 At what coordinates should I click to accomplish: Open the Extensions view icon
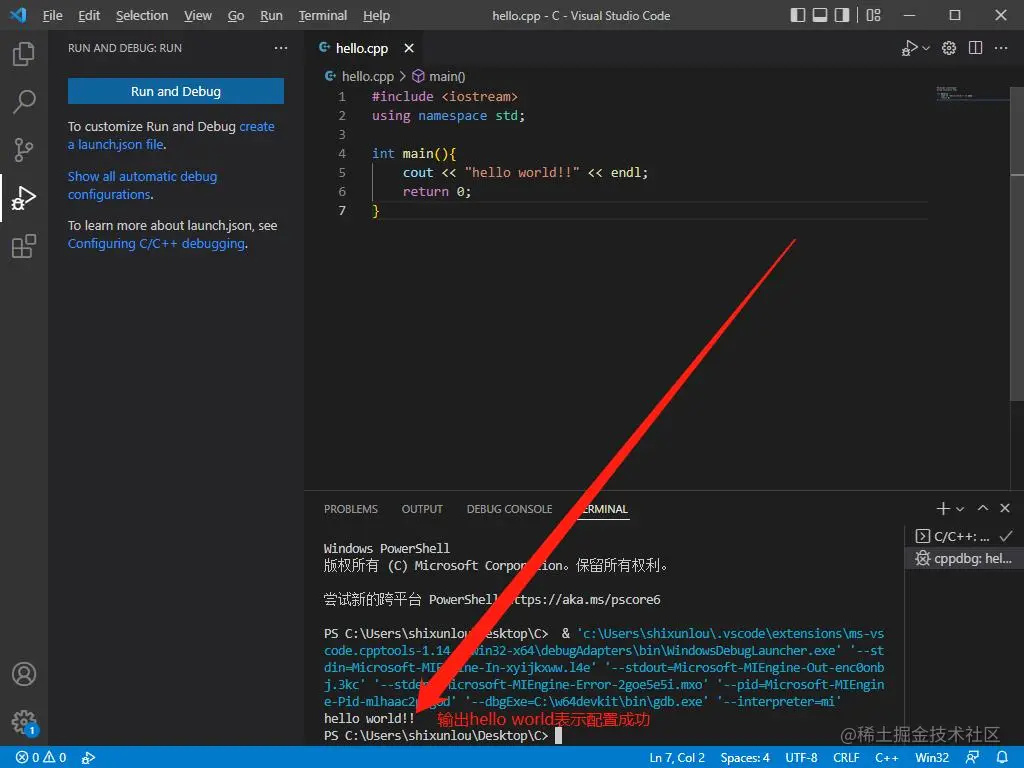(24, 246)
